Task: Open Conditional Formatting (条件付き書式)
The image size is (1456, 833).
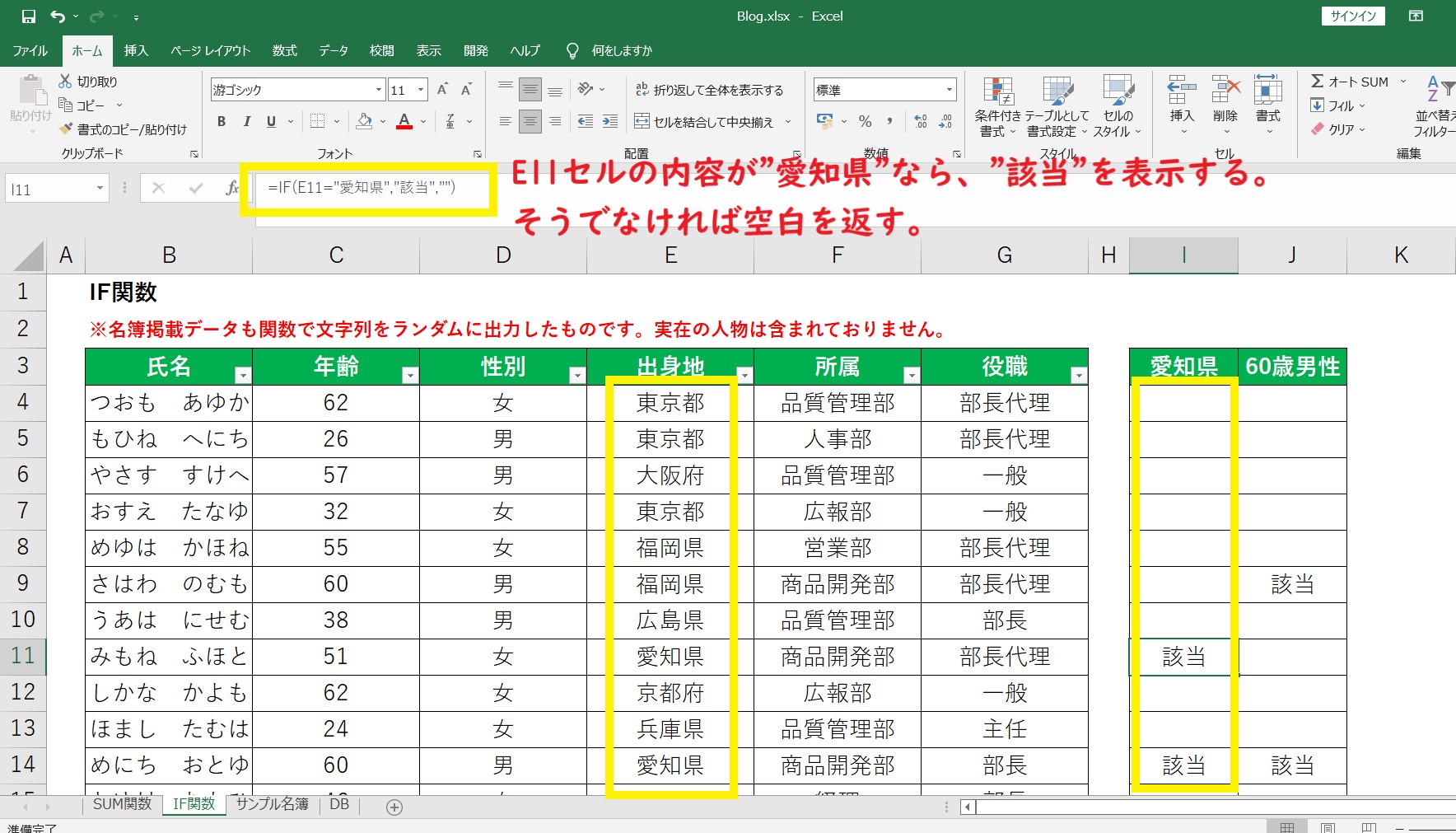Action: (998, 107)
